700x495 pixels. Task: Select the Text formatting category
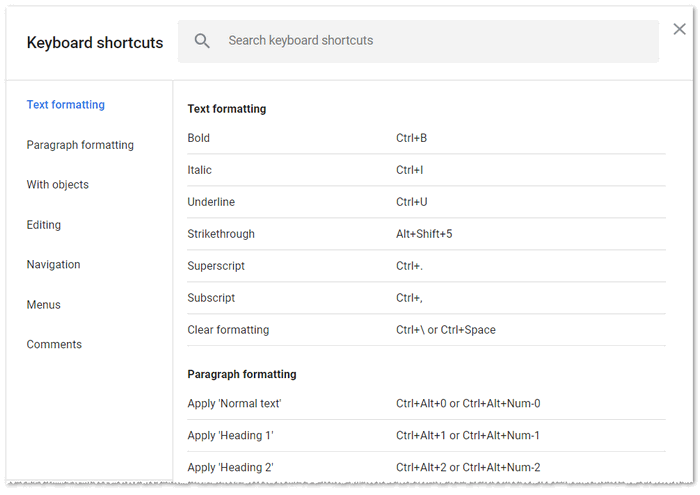point(66,105)
